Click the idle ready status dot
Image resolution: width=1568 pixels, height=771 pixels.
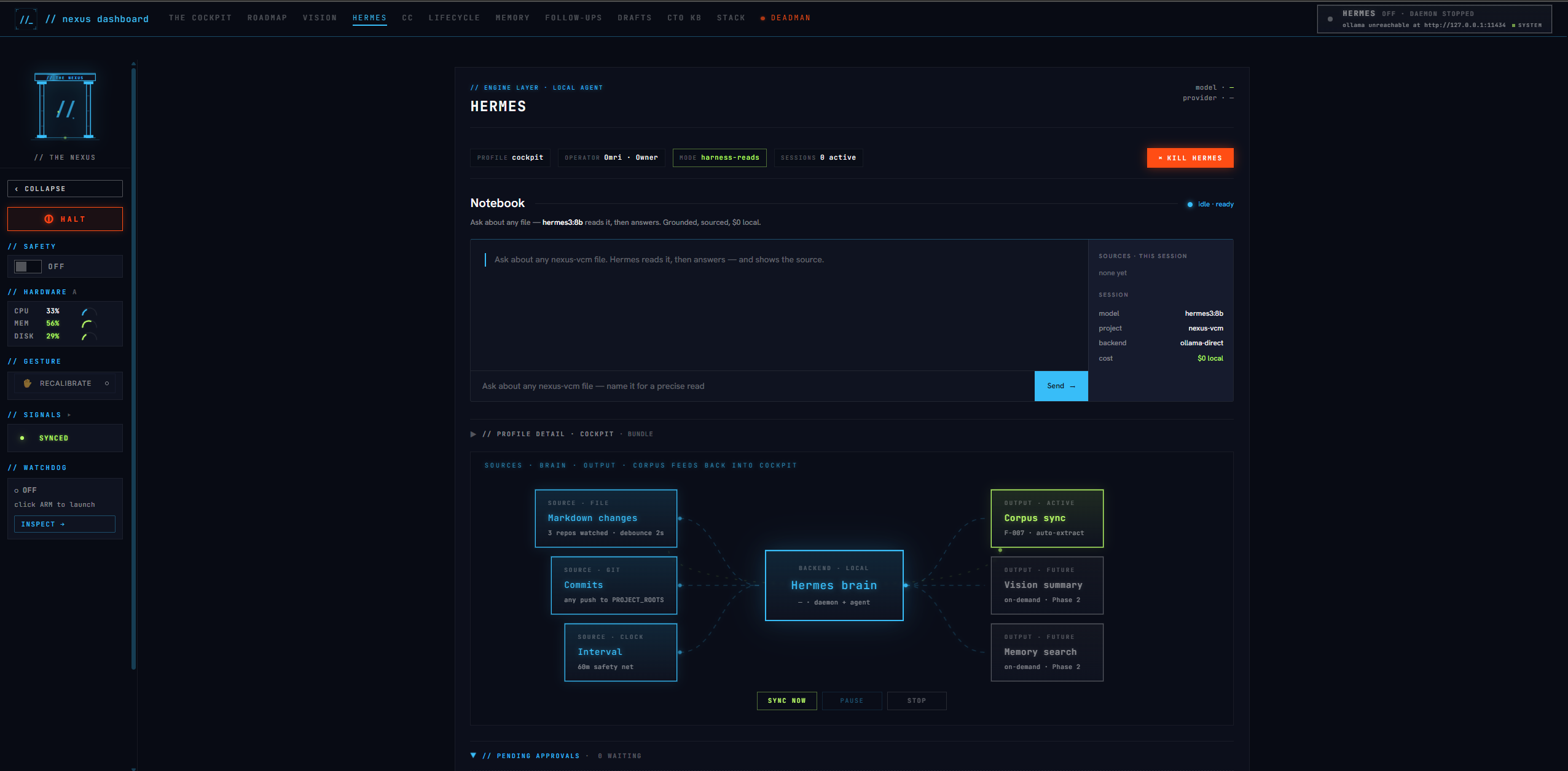point(1190,205)
